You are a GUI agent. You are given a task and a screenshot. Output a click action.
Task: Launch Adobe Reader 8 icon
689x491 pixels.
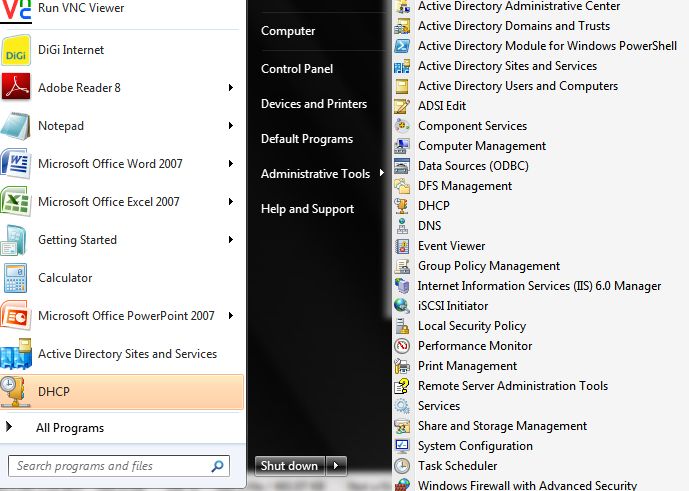[16, 87]
